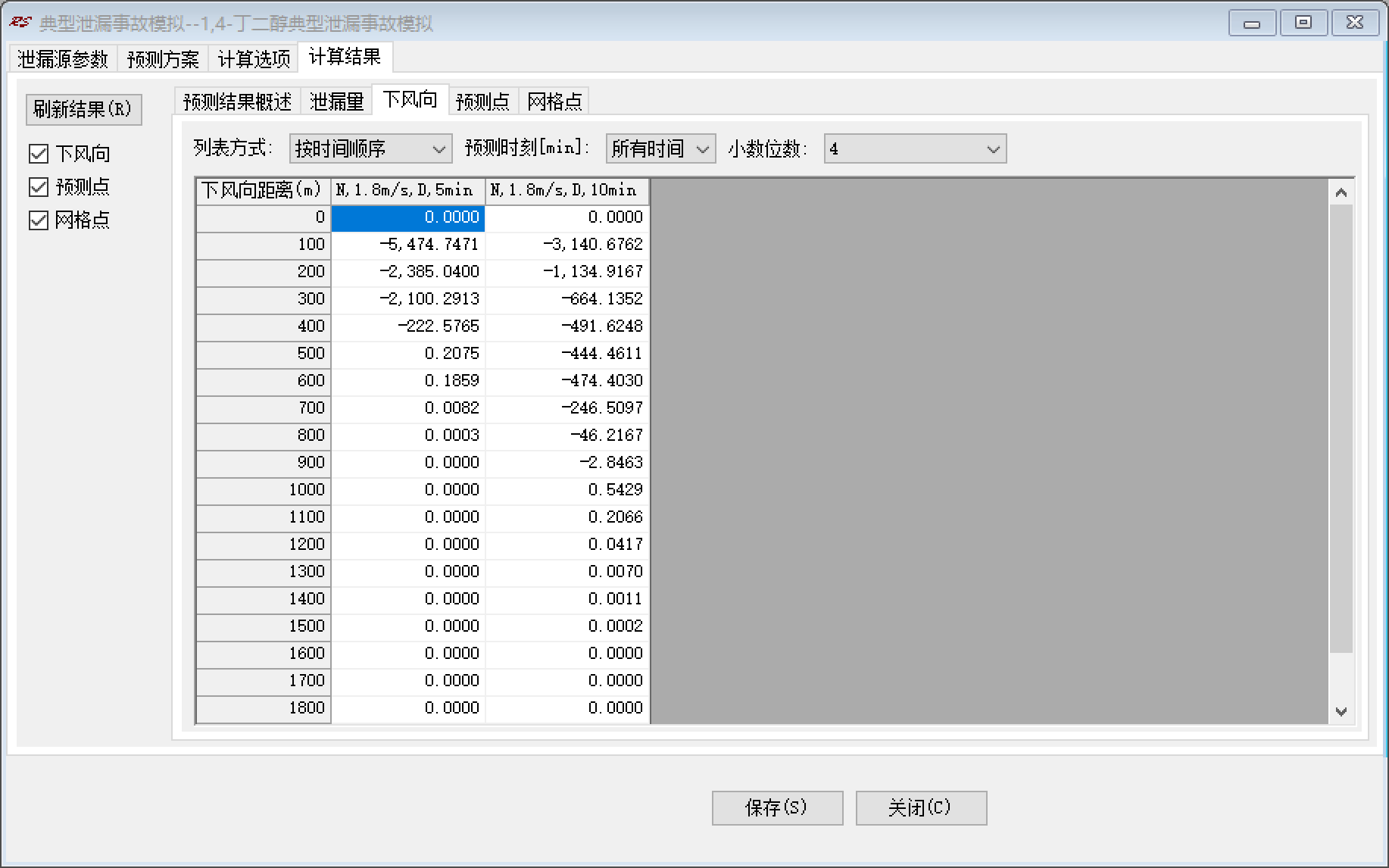Viewport: 1389px width, 868px height.
Task: Open the 泄漏量 sub-tab
Action: (x=337, y=101)
